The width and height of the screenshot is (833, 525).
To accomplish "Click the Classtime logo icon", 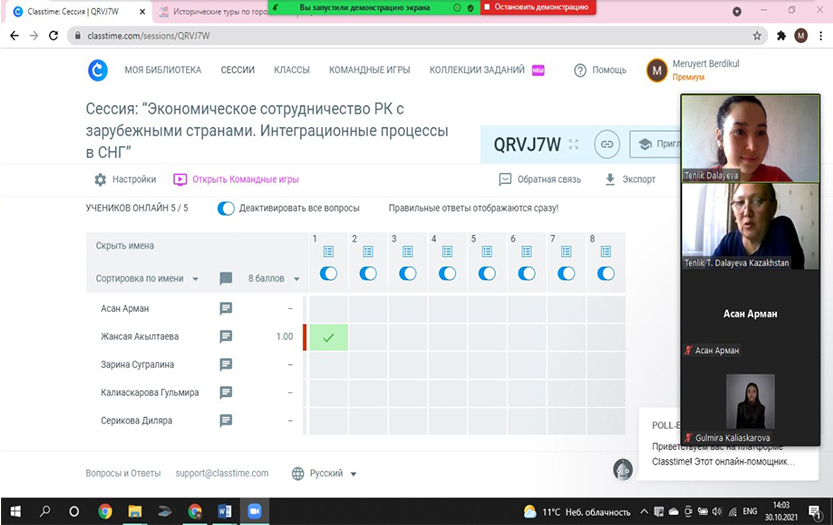I will [x=98, y=70].
